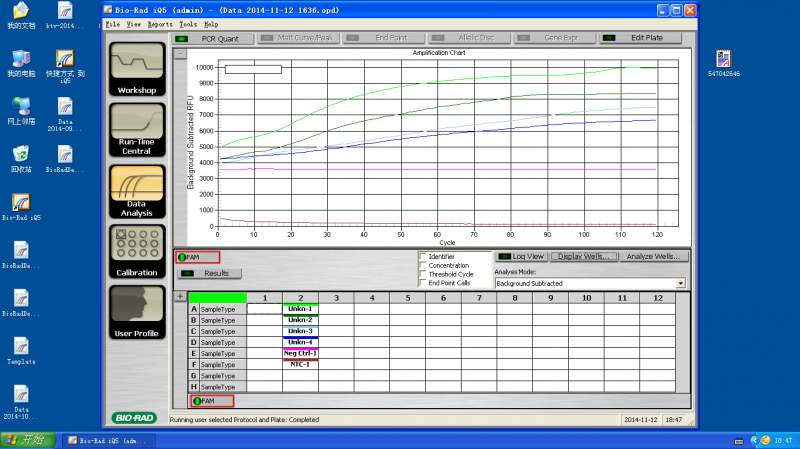
Task: Click the Results button
Action: pos(210,273)
